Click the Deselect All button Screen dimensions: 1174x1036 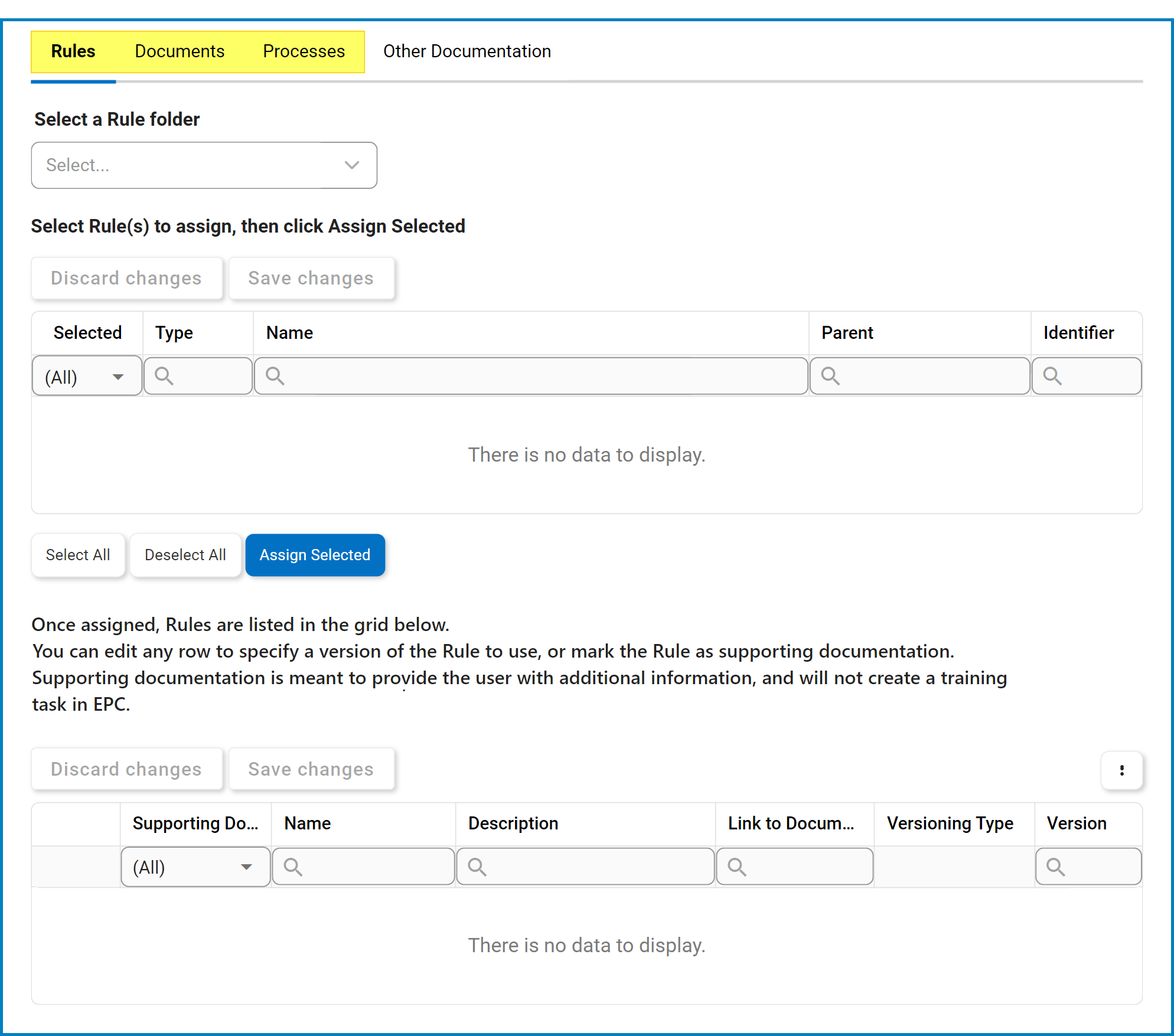[x=185, y=555]
